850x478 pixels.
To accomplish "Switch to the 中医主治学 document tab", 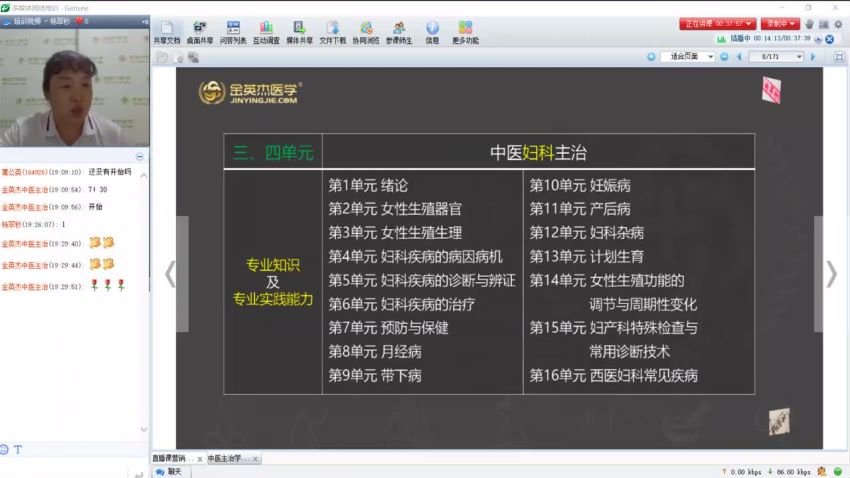I will coord(229,458).
